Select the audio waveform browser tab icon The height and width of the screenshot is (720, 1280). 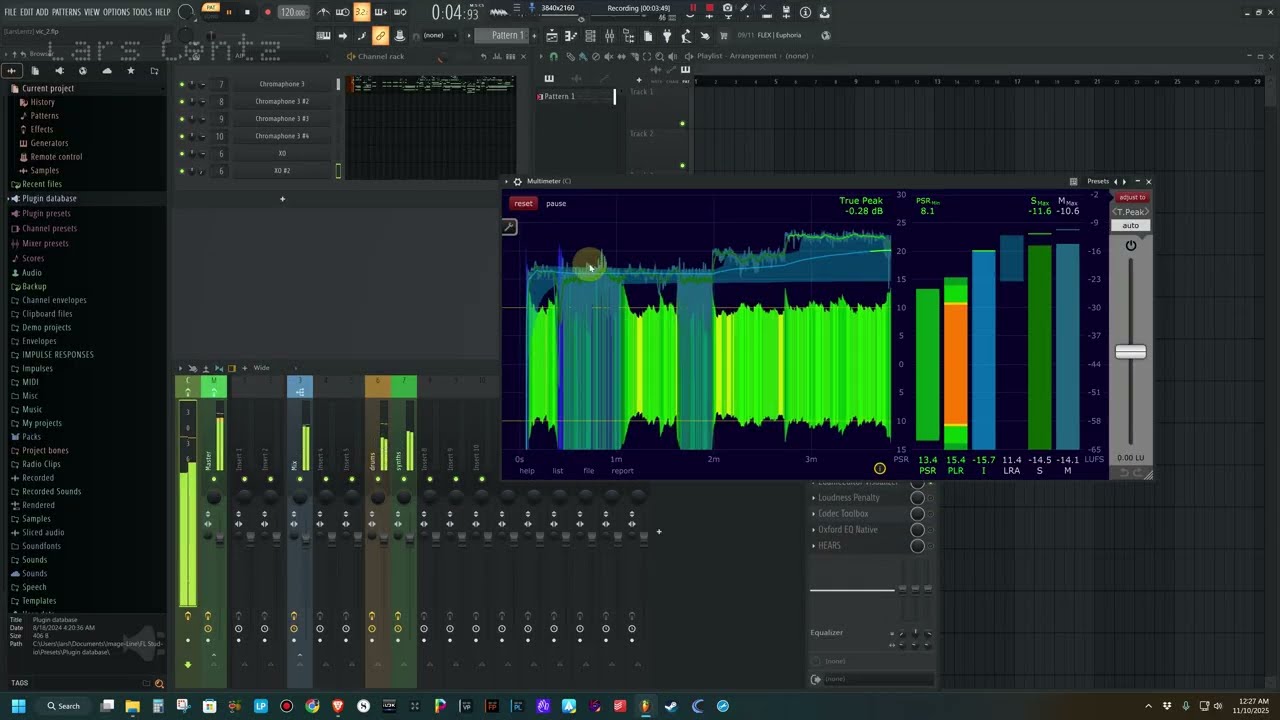11,71
